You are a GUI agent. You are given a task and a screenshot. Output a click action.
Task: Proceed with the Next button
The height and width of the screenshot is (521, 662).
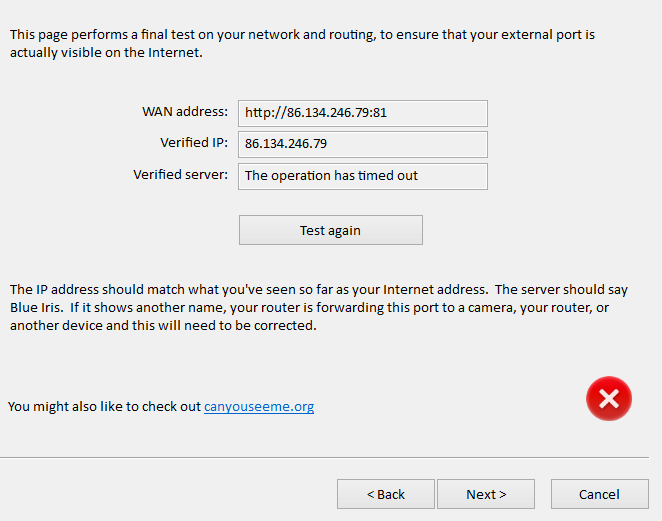pos(486,494)
